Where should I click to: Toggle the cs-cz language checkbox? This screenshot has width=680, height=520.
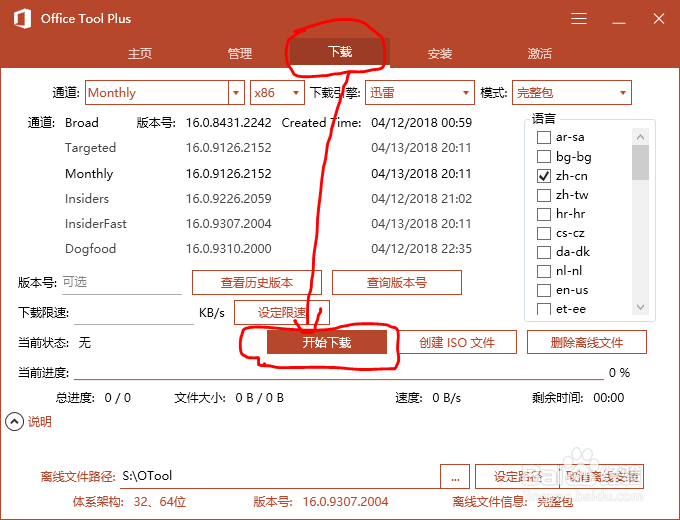[x=544, y=233]
